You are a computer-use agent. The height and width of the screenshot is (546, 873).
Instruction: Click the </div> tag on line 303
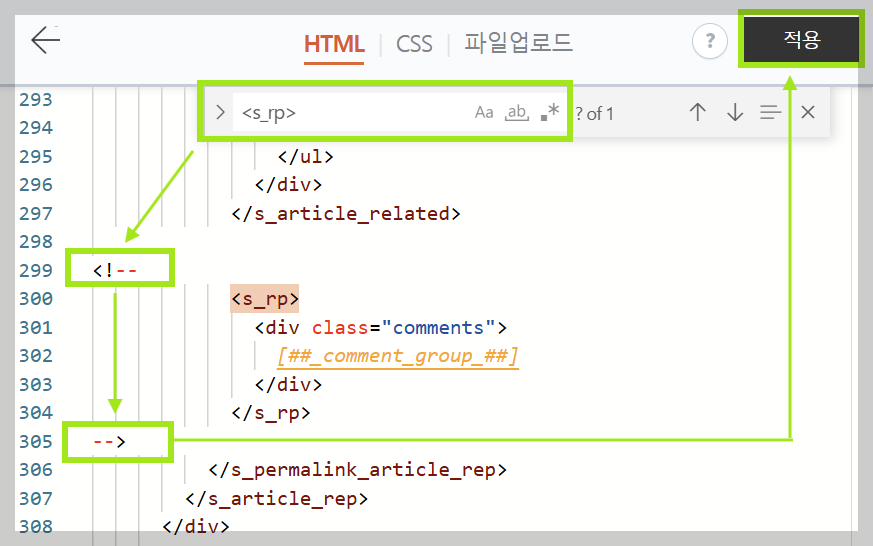[x=288, y=385]
